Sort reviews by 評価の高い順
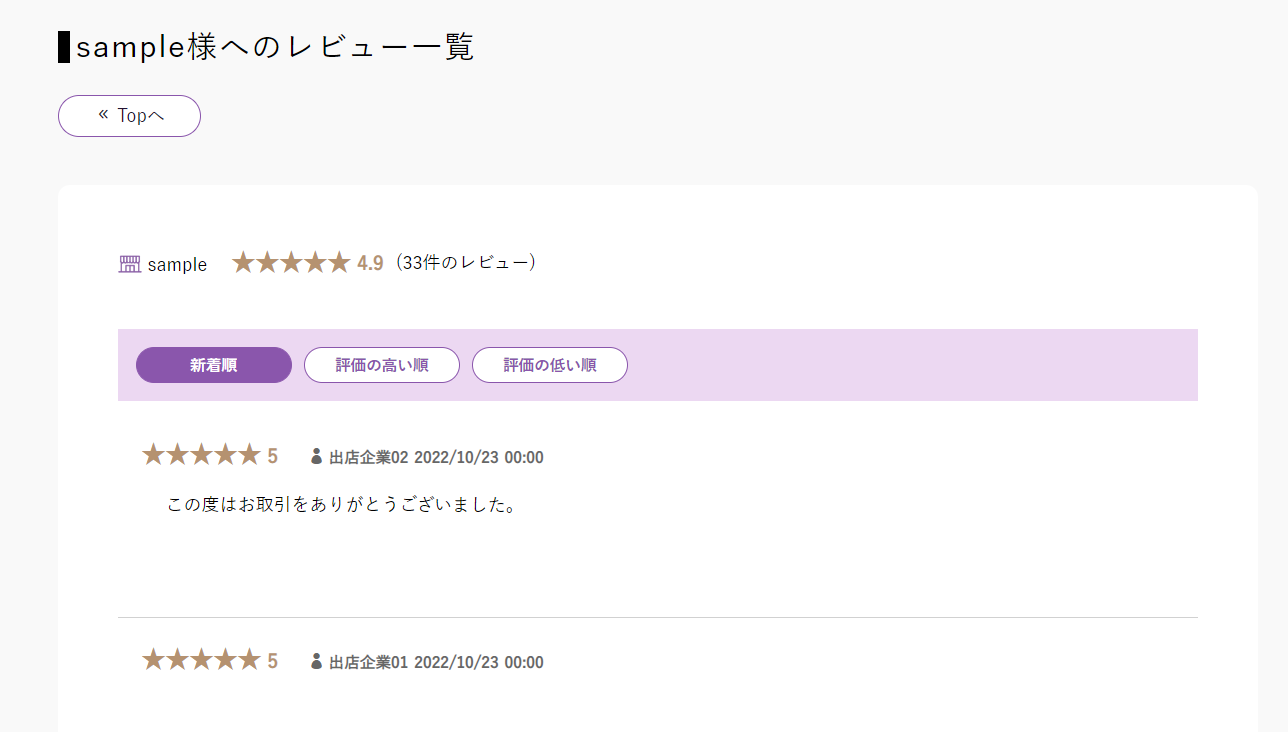The height and width of the screenshot is (732, 1288). 382,365
